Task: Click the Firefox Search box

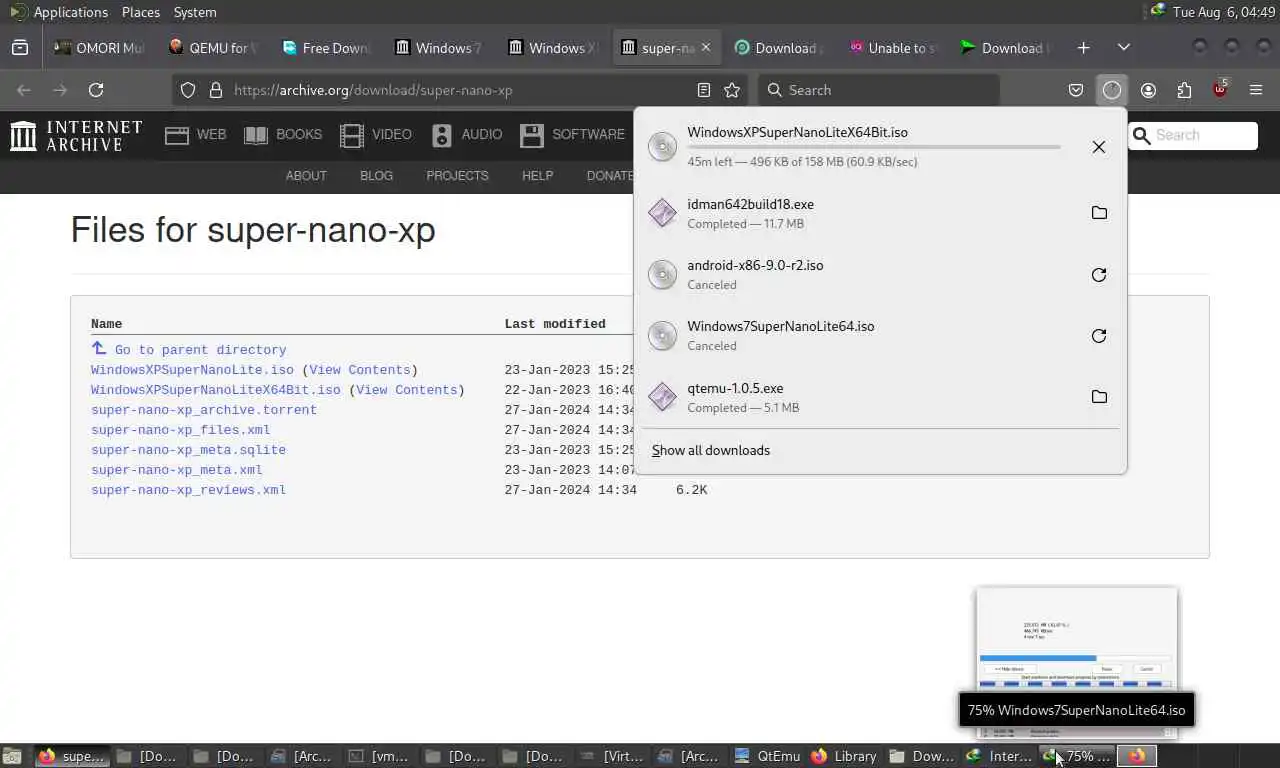Action: pos(878,90)
